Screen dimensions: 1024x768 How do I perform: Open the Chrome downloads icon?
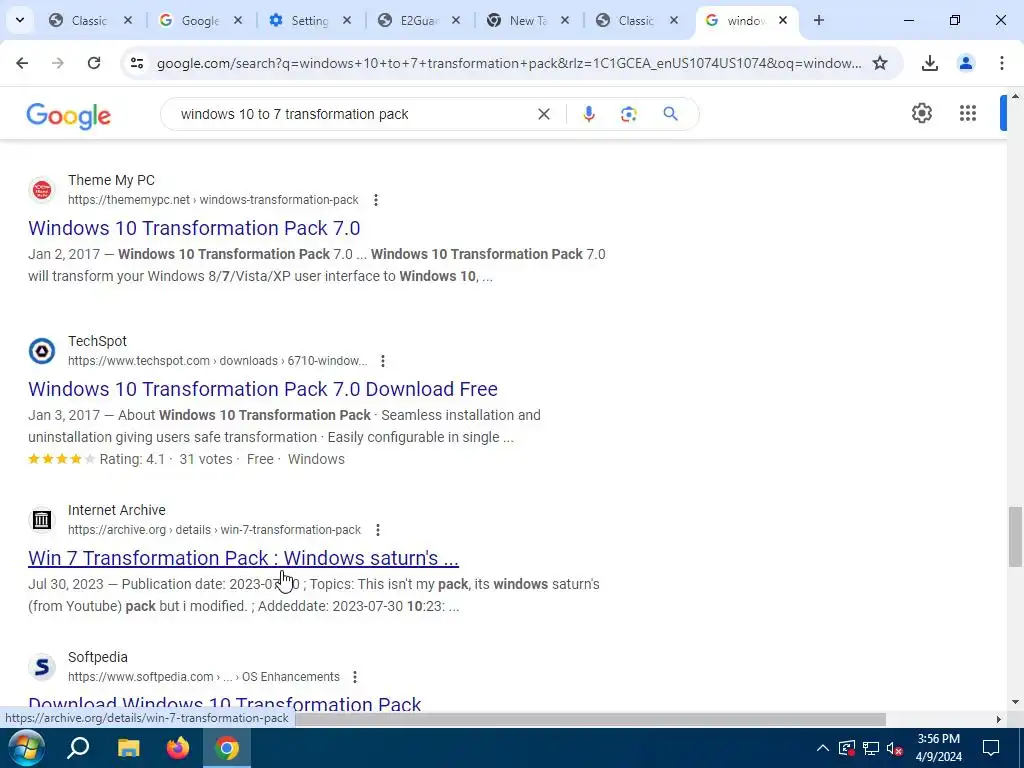click(x=929, y=63)
